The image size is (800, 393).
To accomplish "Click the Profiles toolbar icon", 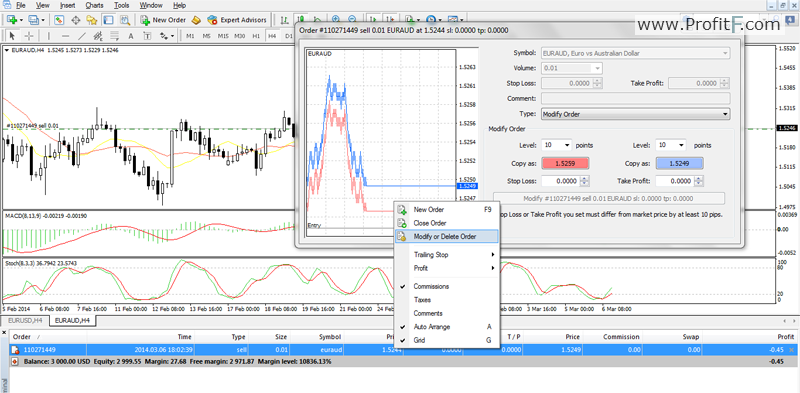I will point(33,20).
